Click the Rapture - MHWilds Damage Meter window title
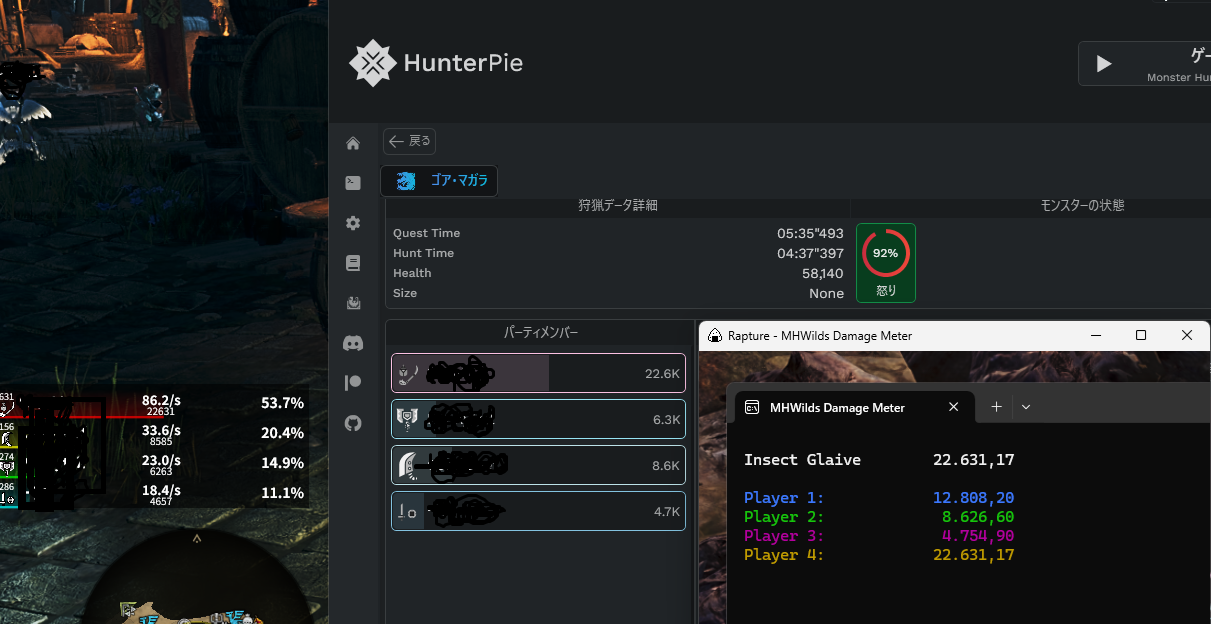Screen dimensions: 1211x624 click(x=820, y=336)
